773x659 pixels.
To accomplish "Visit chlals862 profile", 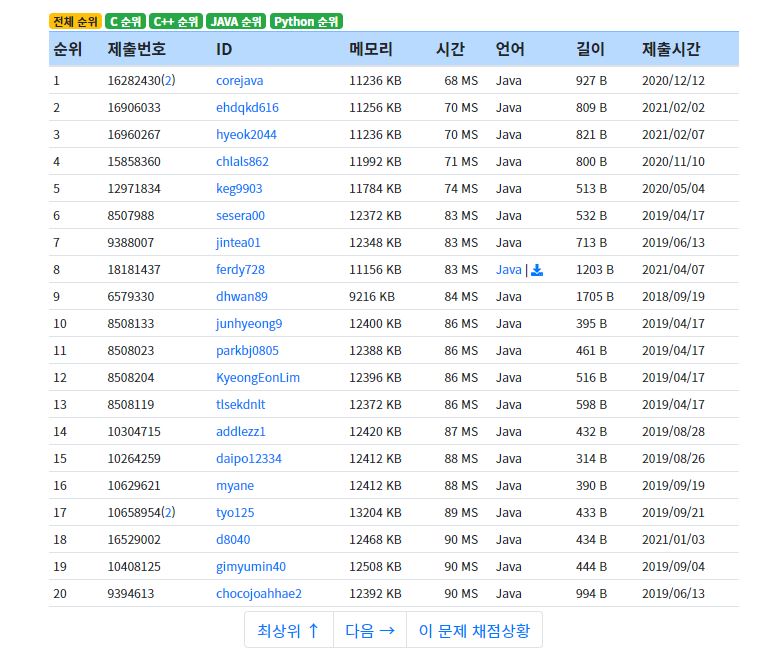I will [243, 162].
